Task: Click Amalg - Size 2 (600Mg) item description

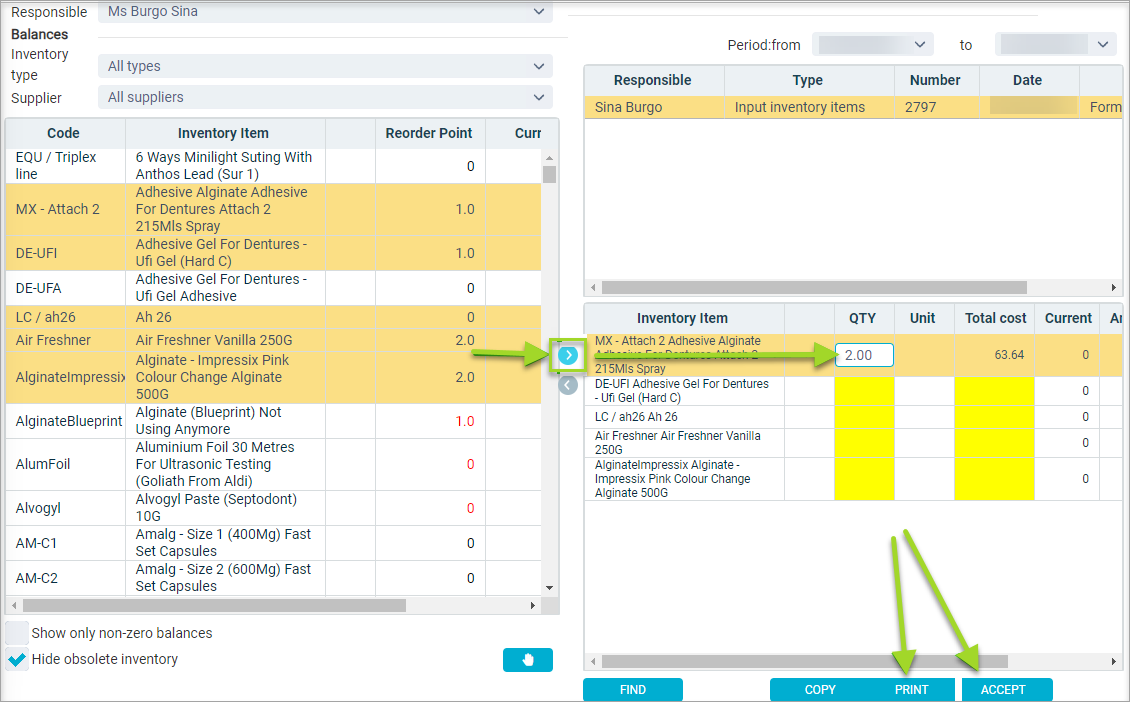Action: point(223,578)
